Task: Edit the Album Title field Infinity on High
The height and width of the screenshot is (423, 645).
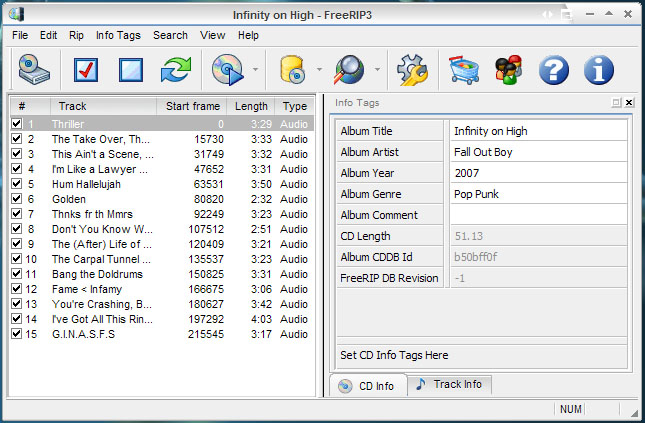Action: pos(539,131)
